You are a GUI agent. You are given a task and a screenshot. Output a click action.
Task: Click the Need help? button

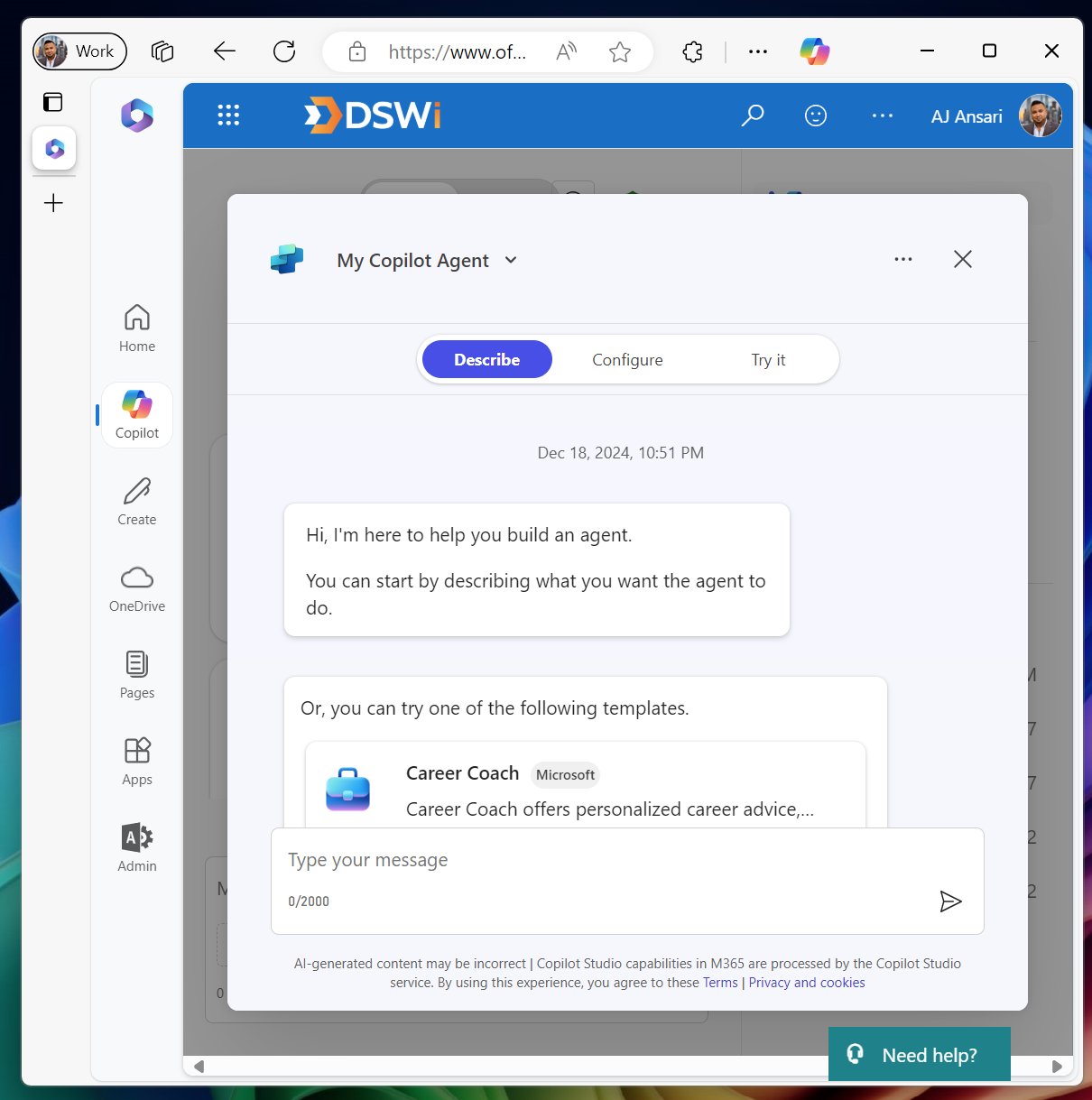coord(920,1054)
